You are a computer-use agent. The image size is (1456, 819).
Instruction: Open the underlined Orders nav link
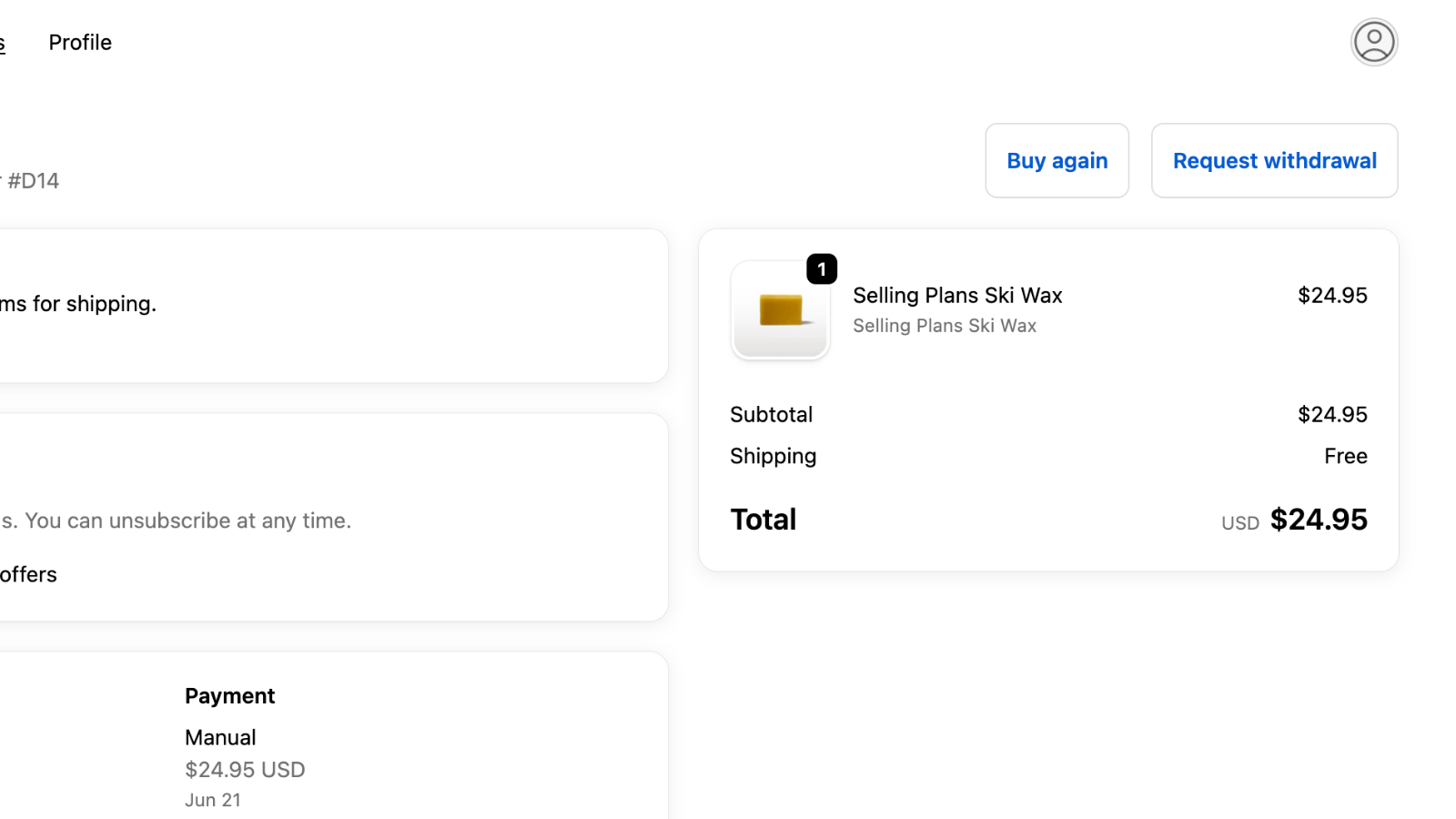click(x=2, y=43)
